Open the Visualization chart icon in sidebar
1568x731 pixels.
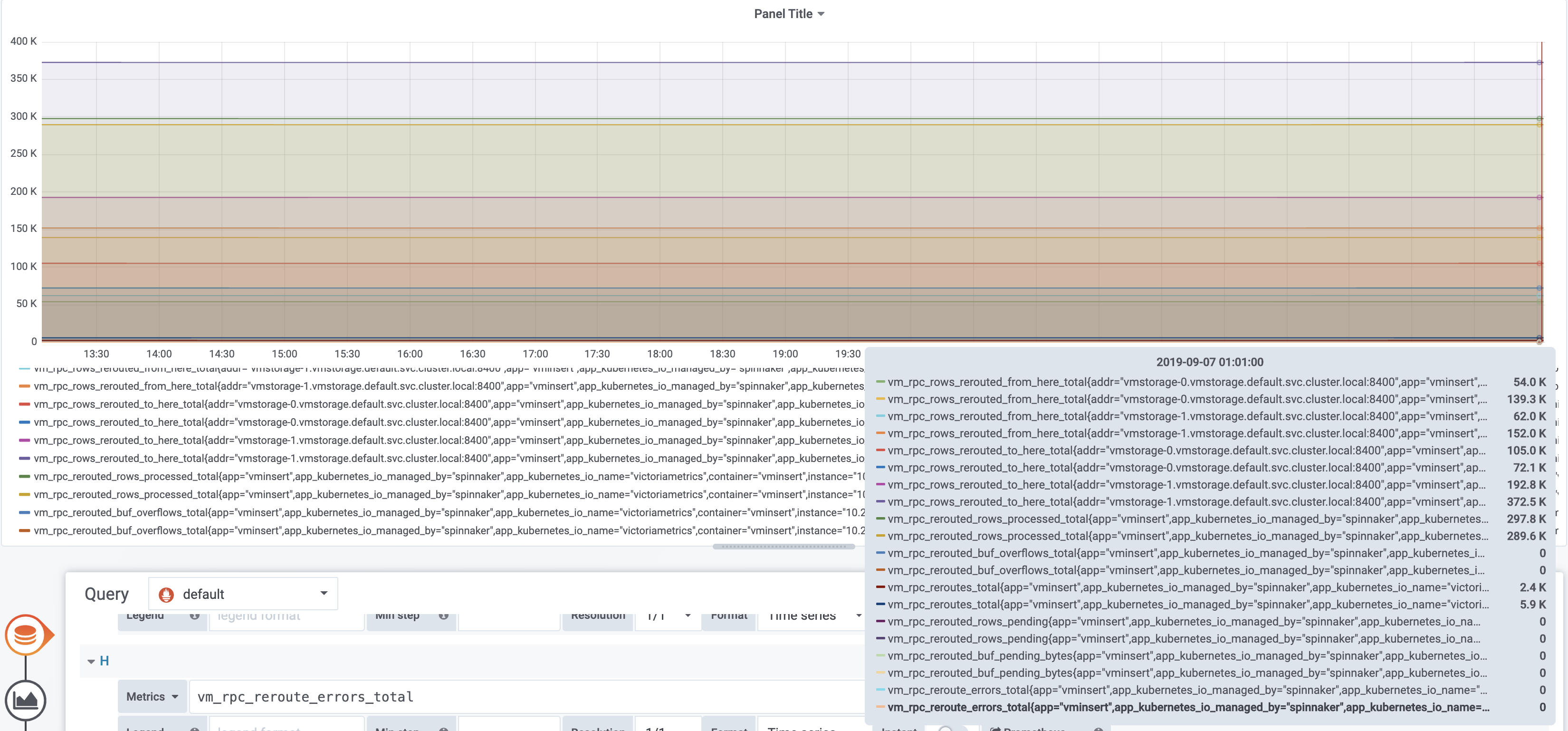26,700
